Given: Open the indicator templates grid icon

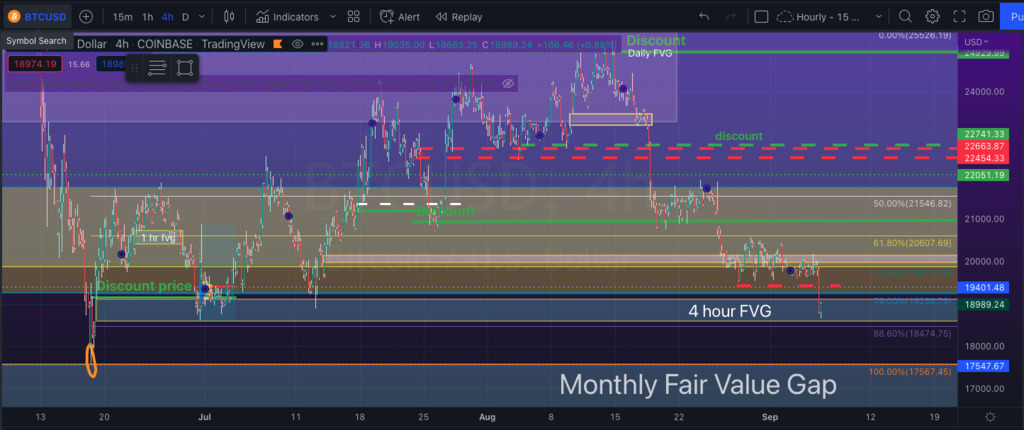Looking at the screenshot, I should tap(353, 16).
